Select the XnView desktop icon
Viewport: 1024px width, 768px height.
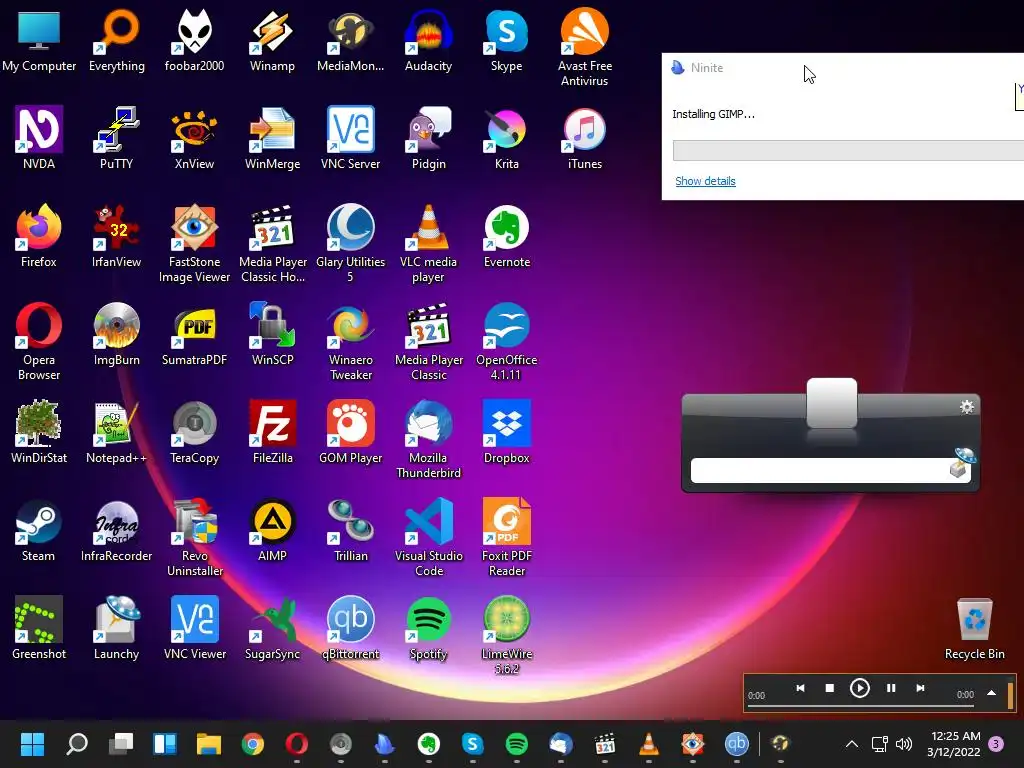point(194,138)
